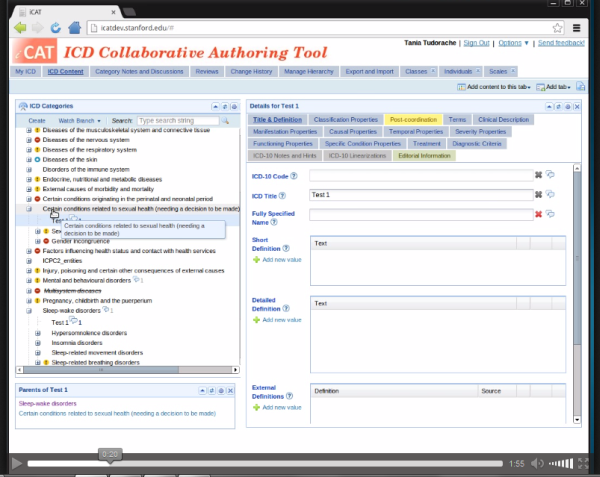Adjust the video volume level bars
Screen dimensions: 600x477
561,463
